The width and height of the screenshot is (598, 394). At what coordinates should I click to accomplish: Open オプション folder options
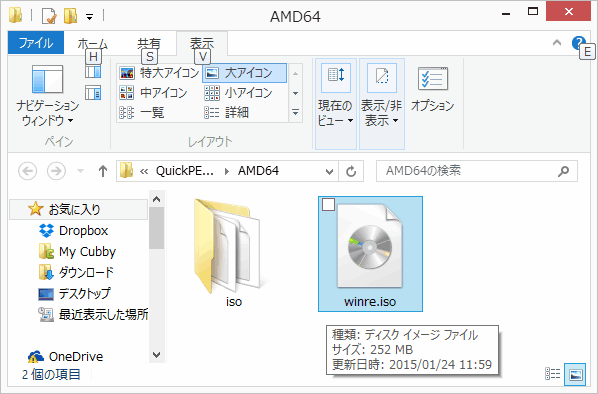pyautogui.click(x=432, y=90)
